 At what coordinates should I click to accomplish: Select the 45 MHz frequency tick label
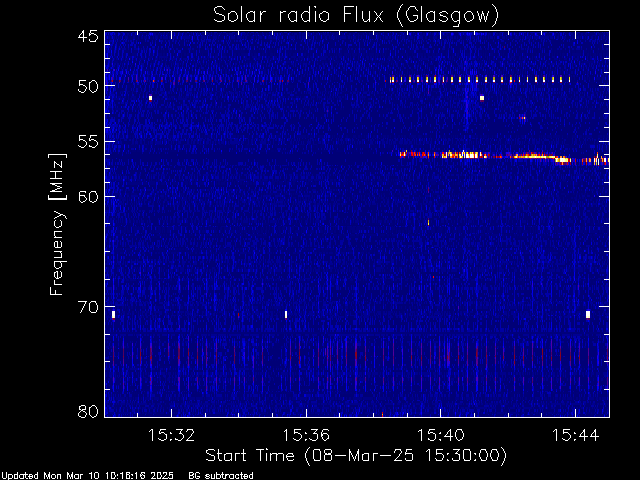coord(88,37)
